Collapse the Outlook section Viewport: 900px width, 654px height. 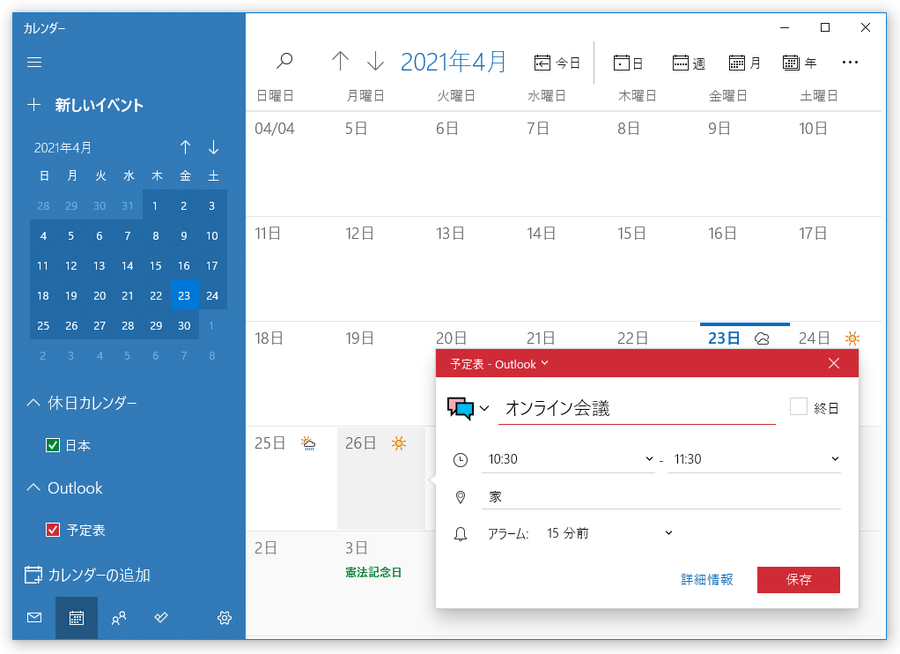point(64,488)
